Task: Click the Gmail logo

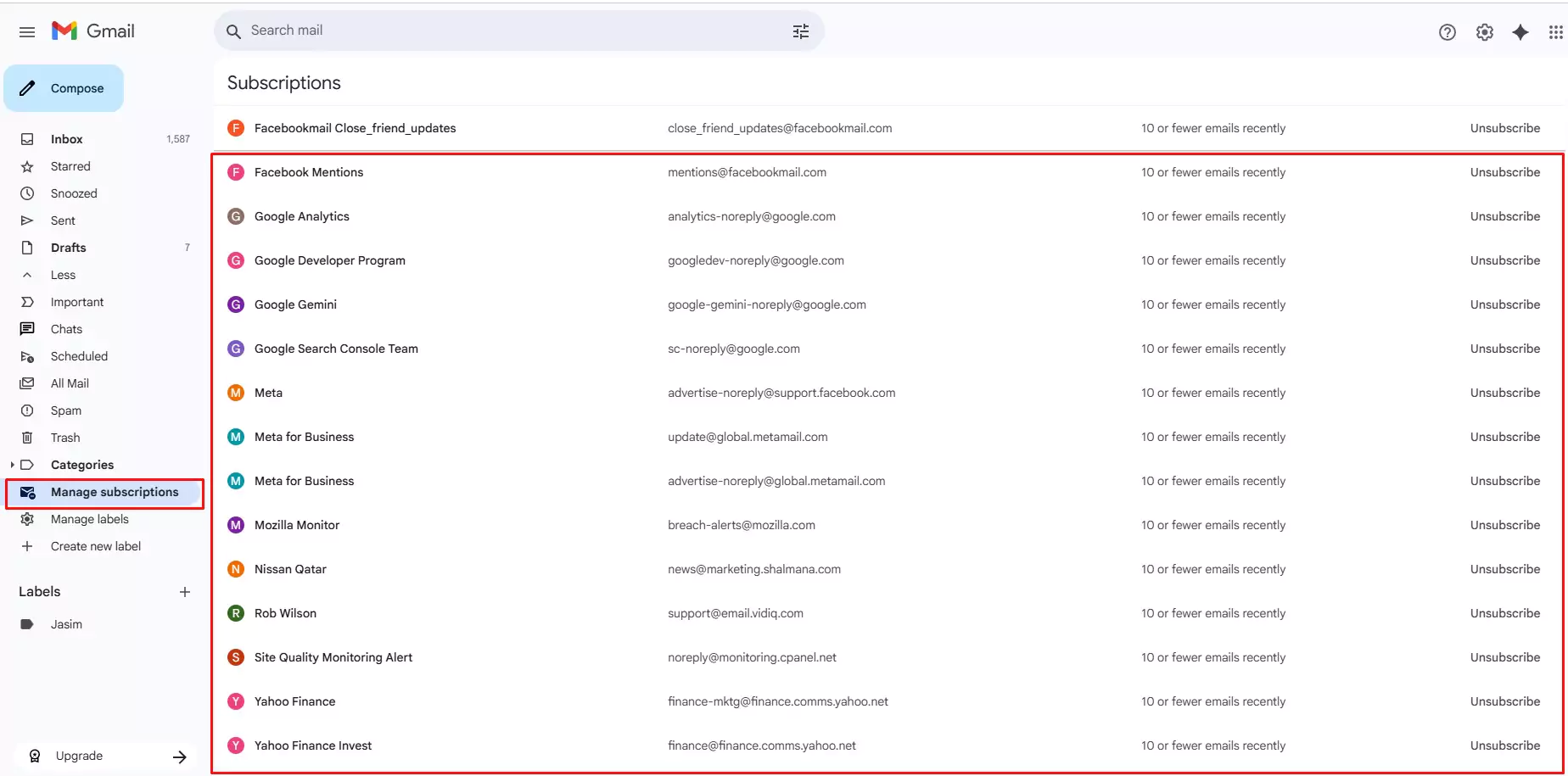Action: click(93, 31)
